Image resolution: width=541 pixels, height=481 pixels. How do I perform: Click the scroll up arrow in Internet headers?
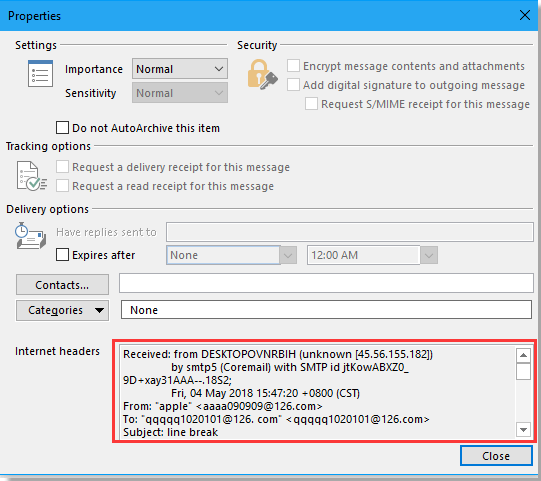pos(523,355)
